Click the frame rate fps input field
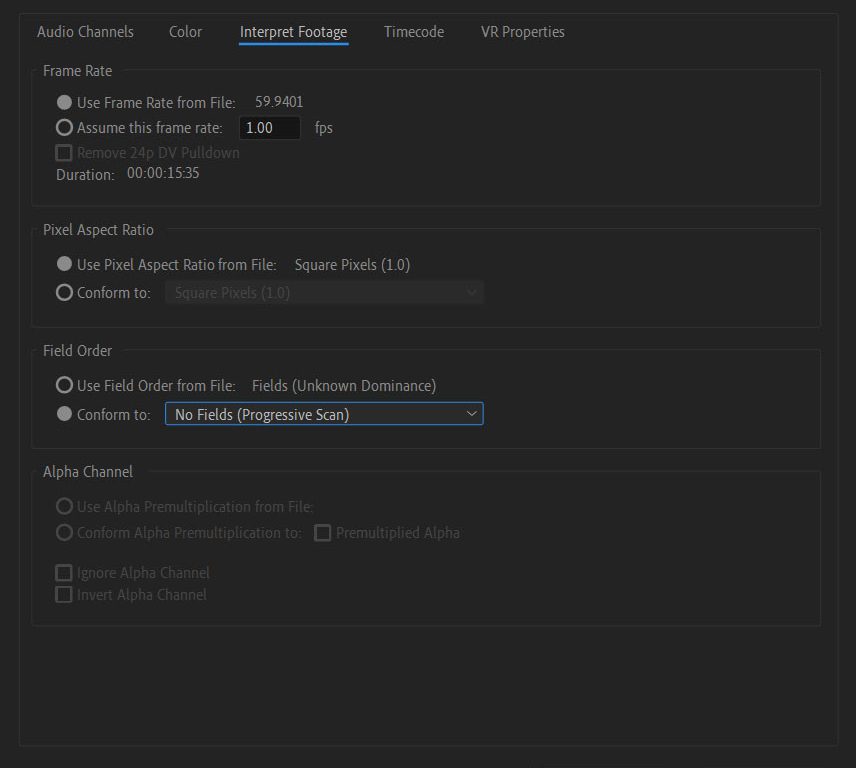 (x=270, y=128)
